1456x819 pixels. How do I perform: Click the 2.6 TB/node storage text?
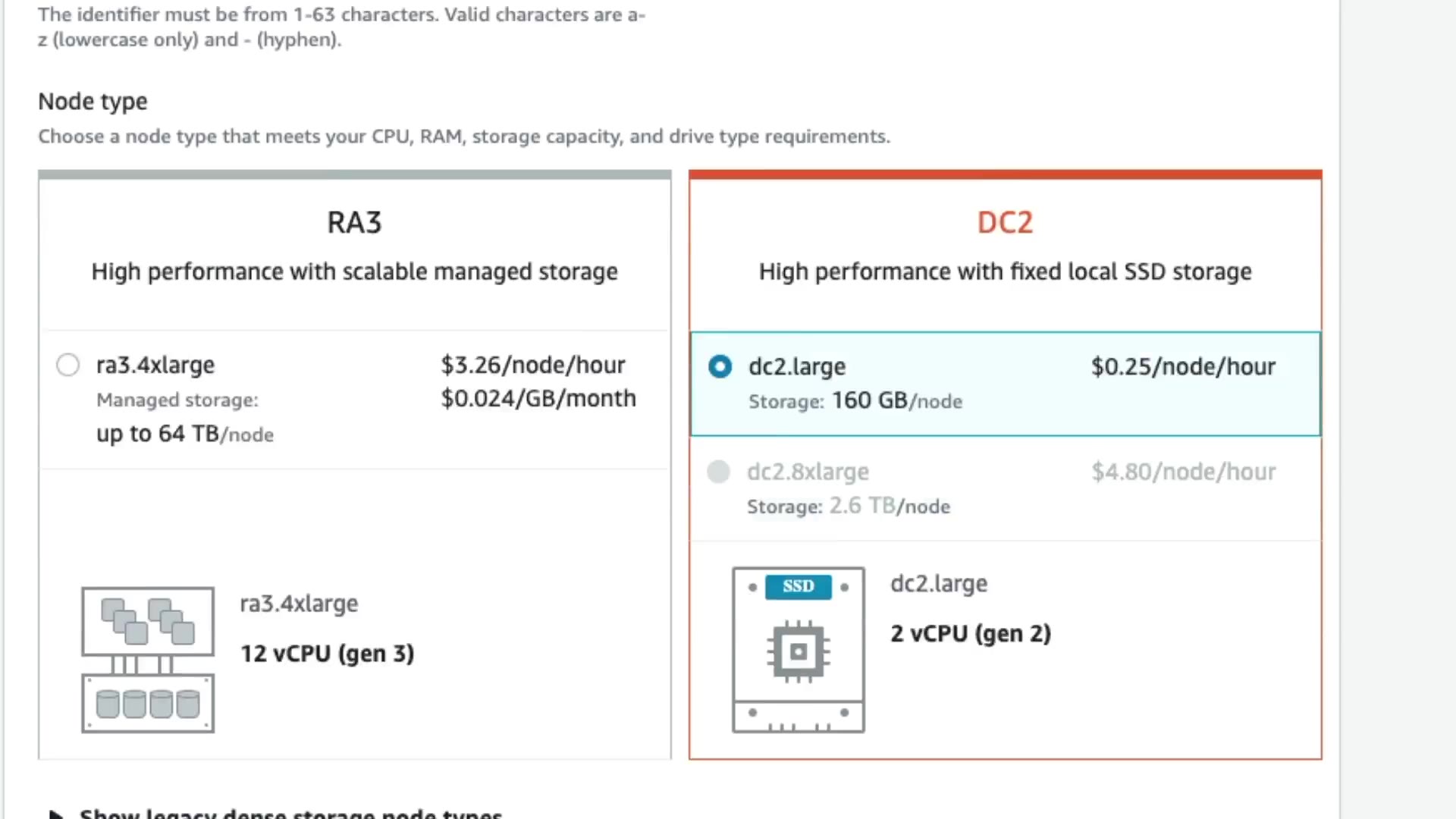pyautogui.click(x=889, y=506)
